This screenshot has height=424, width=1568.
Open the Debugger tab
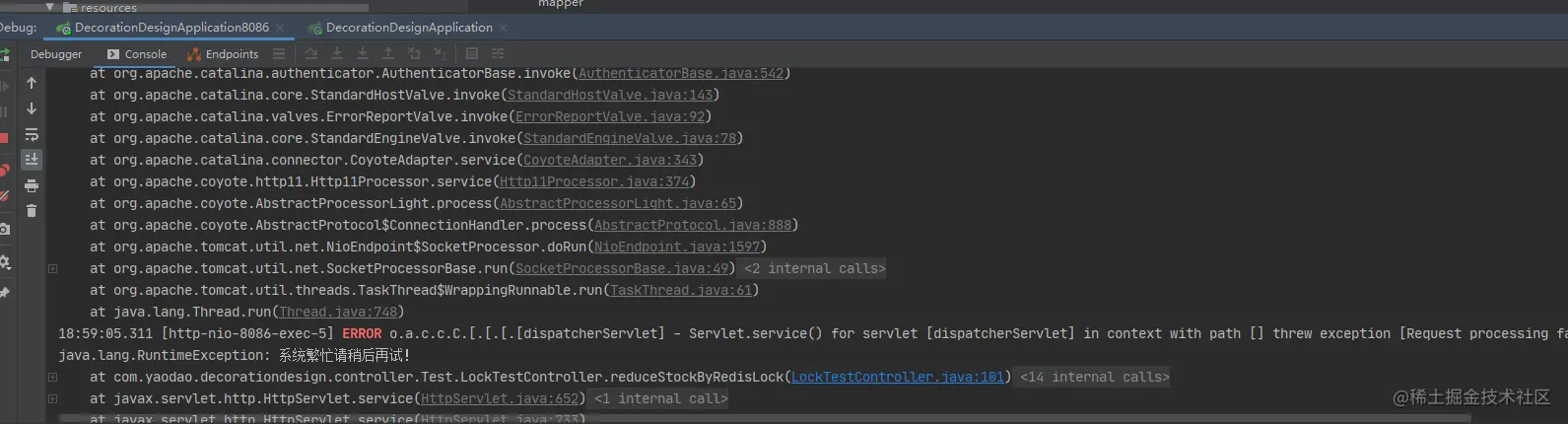pyautogui.click(x=56, y=54)
